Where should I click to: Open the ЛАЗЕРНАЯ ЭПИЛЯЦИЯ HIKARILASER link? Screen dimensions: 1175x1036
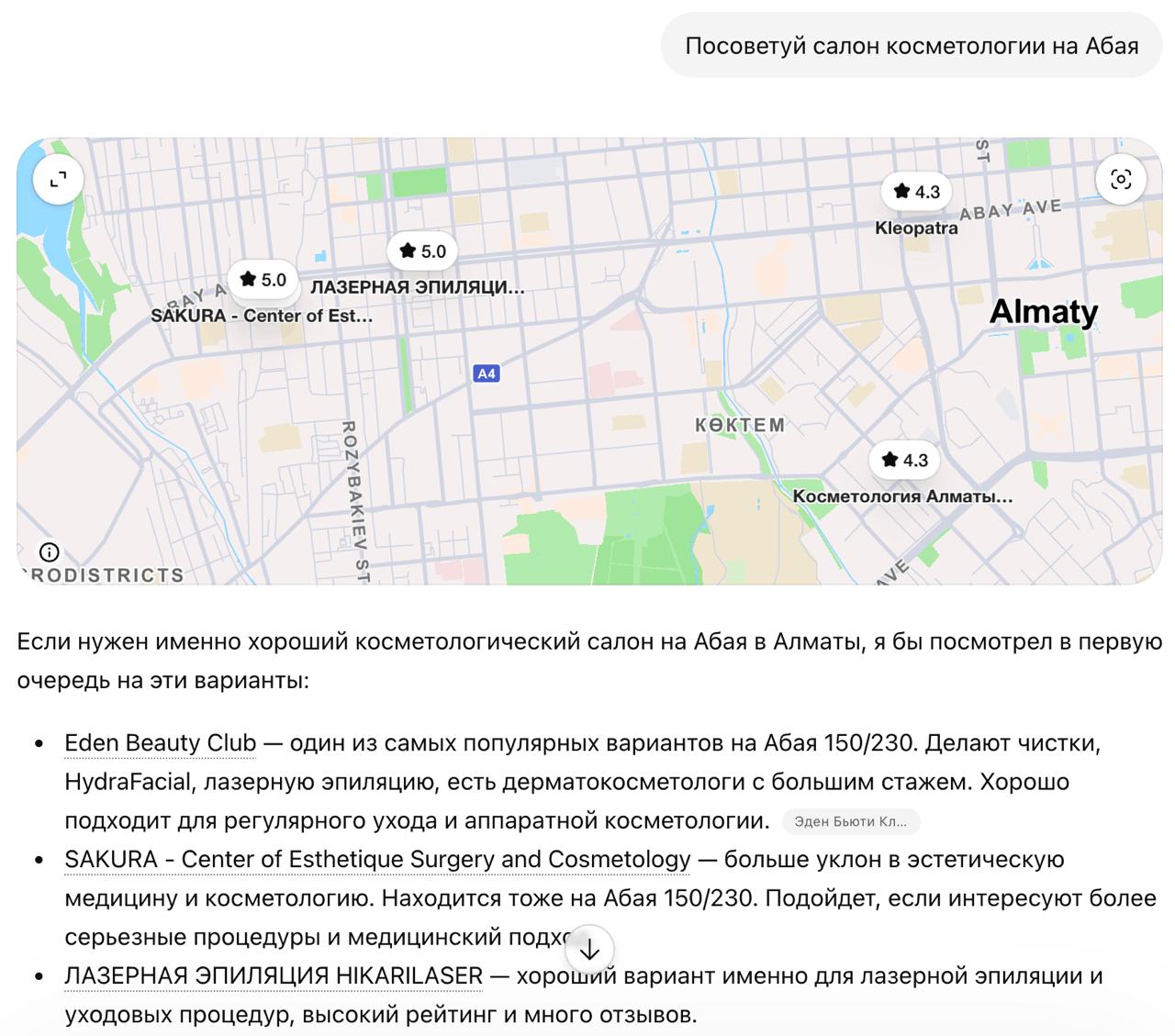[274, 975]
